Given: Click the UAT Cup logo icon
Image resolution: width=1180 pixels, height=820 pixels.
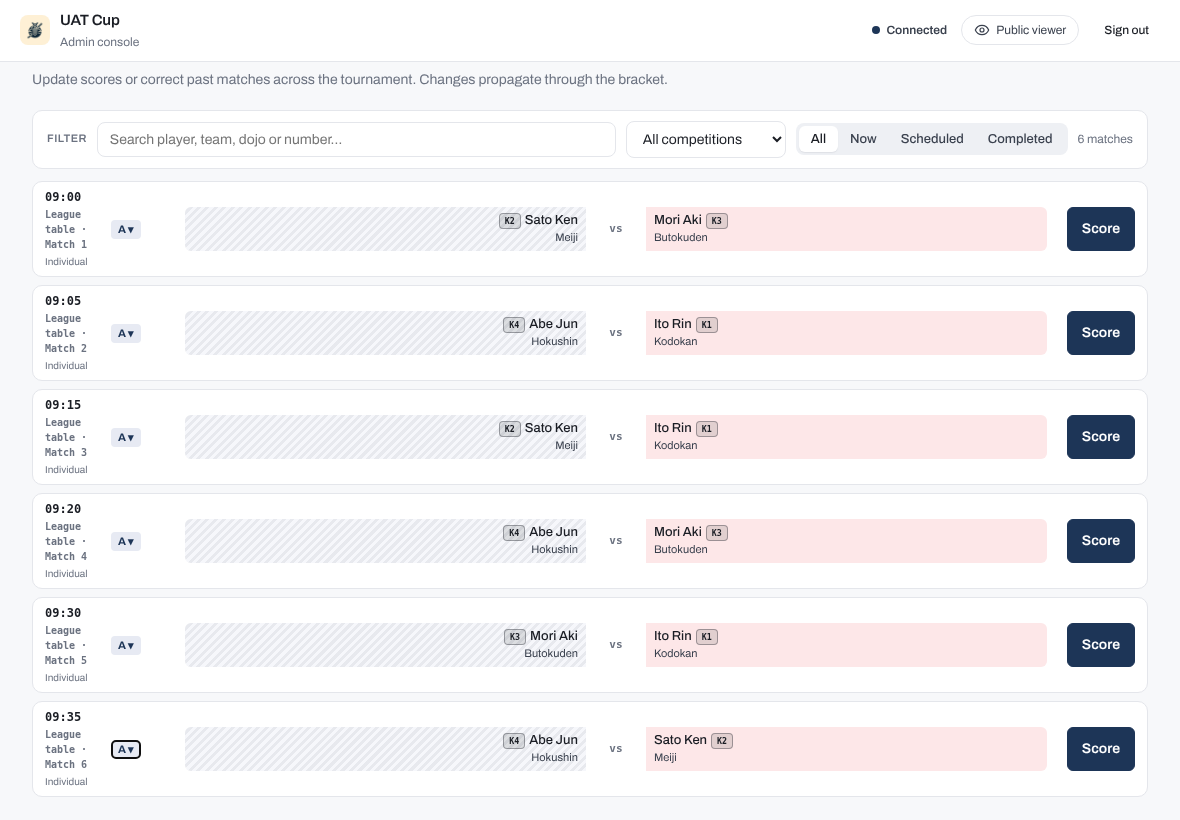Looking at the screenshot, I should click(x=35, y=30).
